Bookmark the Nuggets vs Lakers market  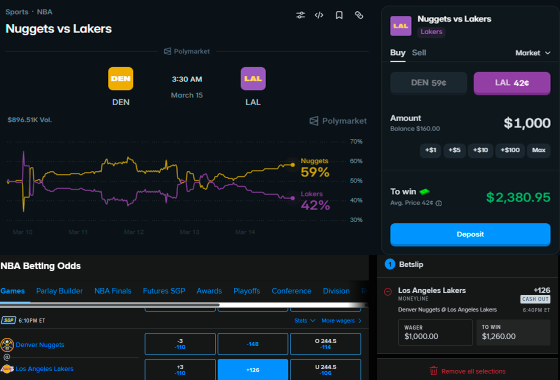(339, 15)
